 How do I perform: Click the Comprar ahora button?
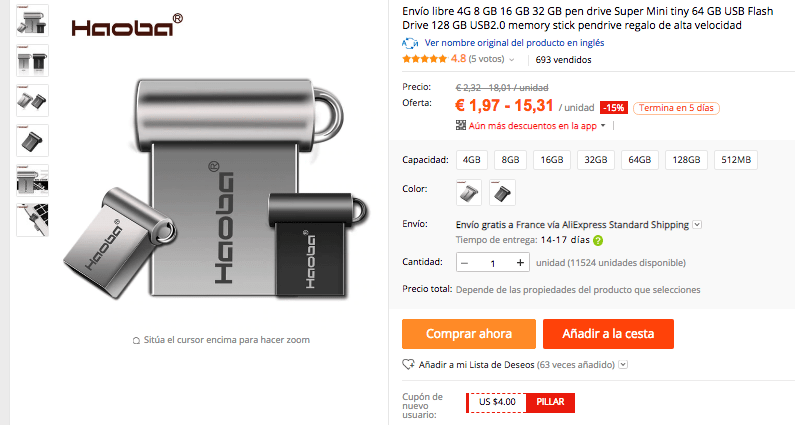469,334
